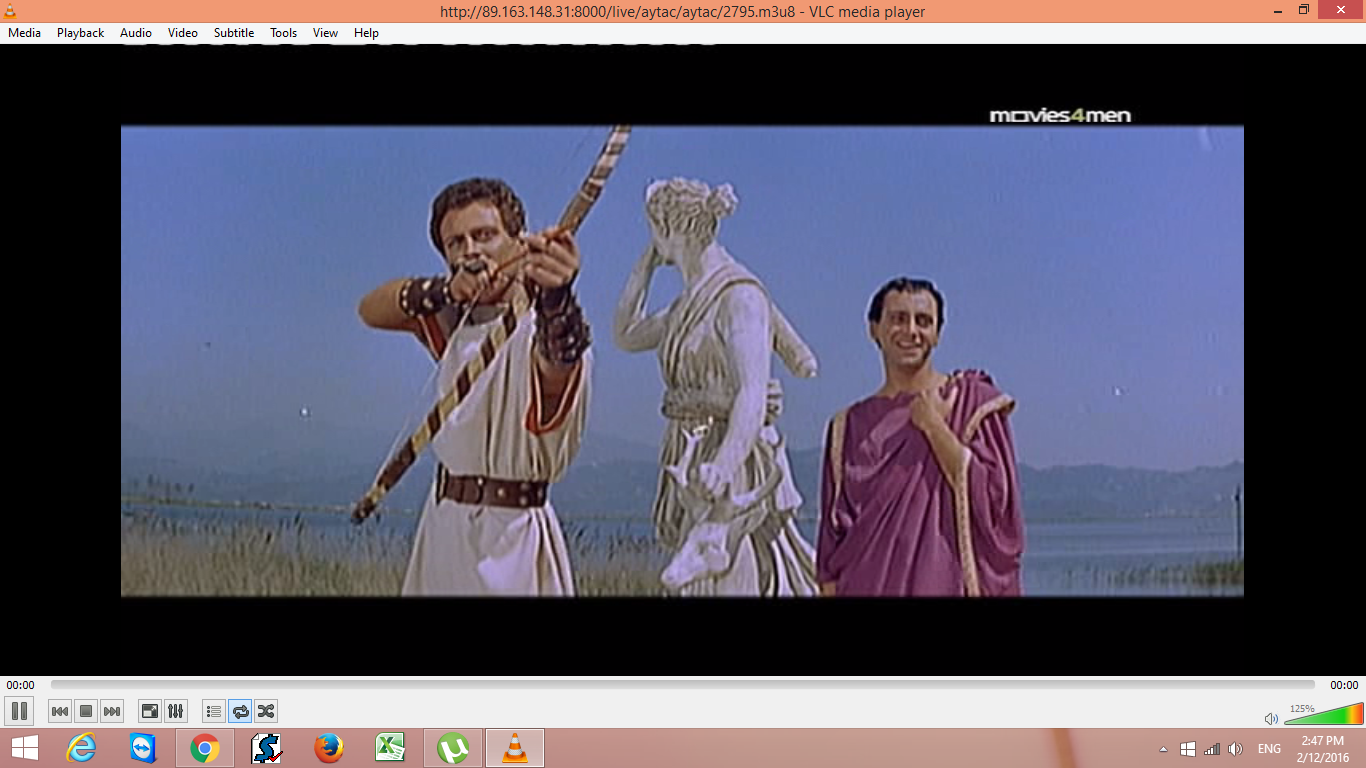Image resolution: width=1366 pixels, height=768 pixels.
Task: Open Firefox from the taskbar
Action: [x=328, y=748]
